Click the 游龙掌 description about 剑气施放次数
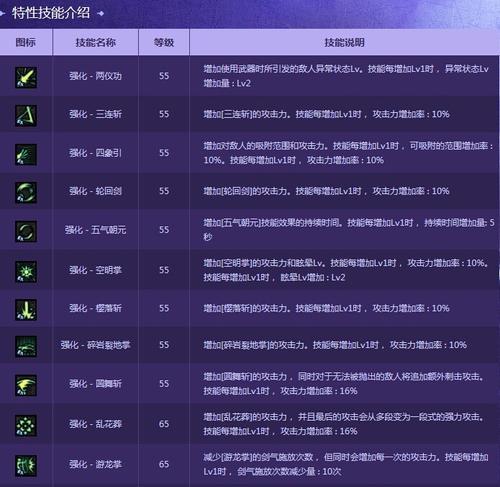500x487 pixels. click(x=346, y=464)
